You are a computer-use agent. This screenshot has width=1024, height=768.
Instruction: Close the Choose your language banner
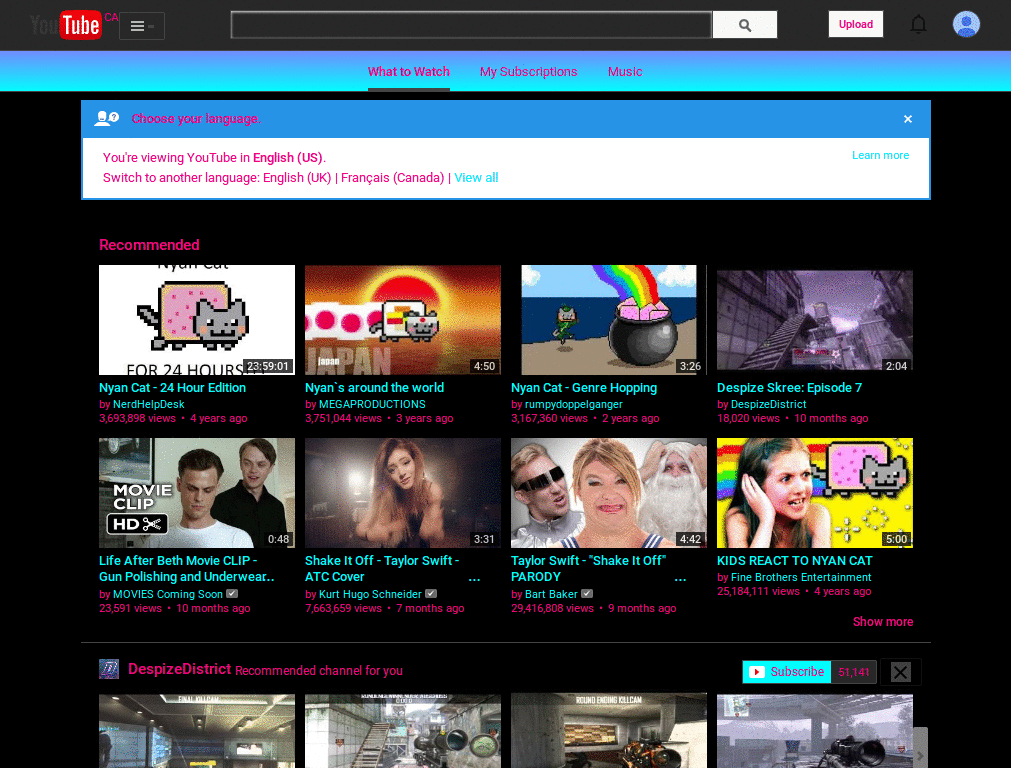[x=908, y=119]
